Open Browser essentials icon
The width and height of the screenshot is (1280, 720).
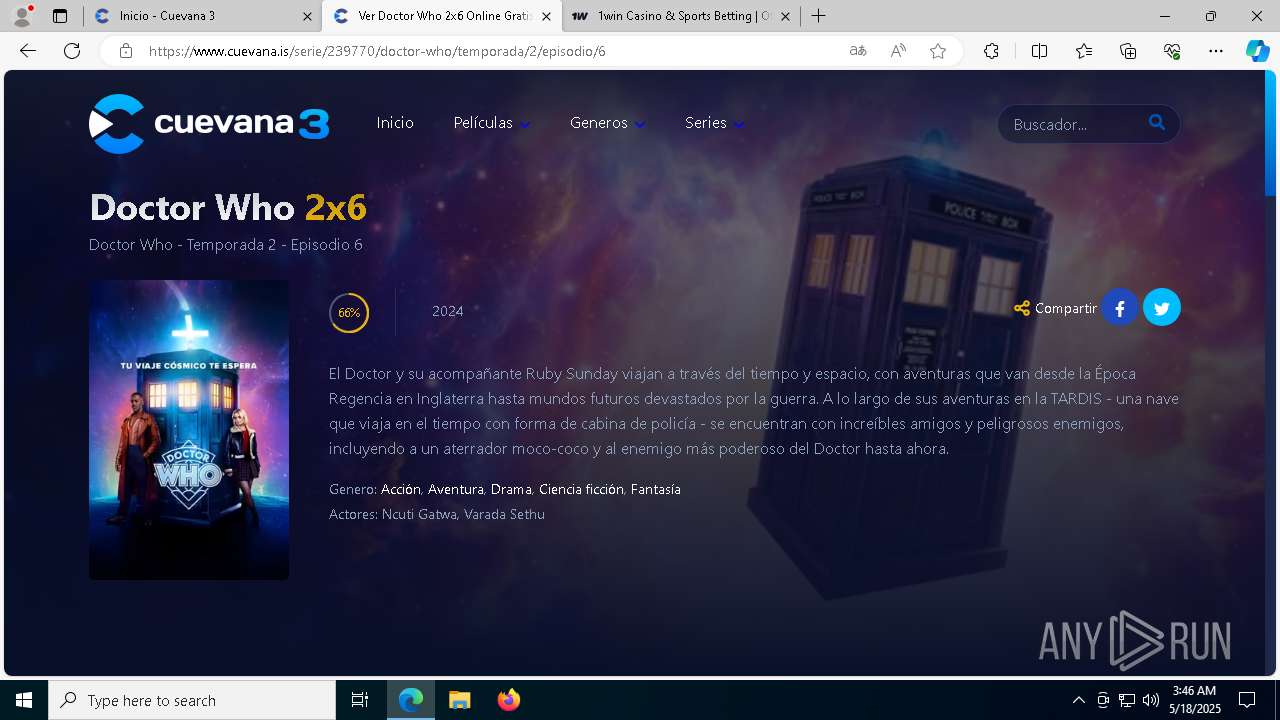[x=1172, y=51]
